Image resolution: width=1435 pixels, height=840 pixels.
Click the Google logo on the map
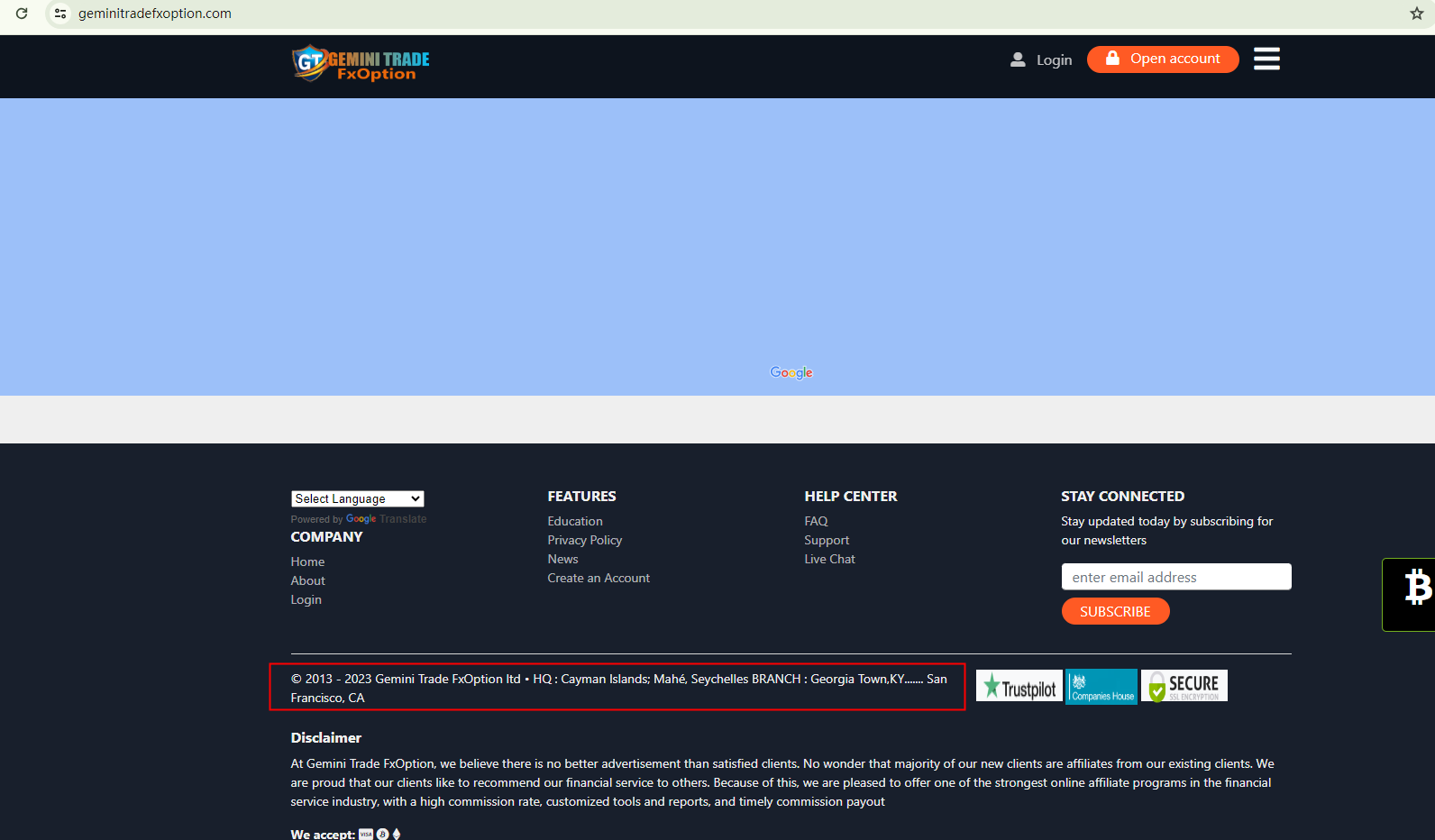[x=791, y=372]
